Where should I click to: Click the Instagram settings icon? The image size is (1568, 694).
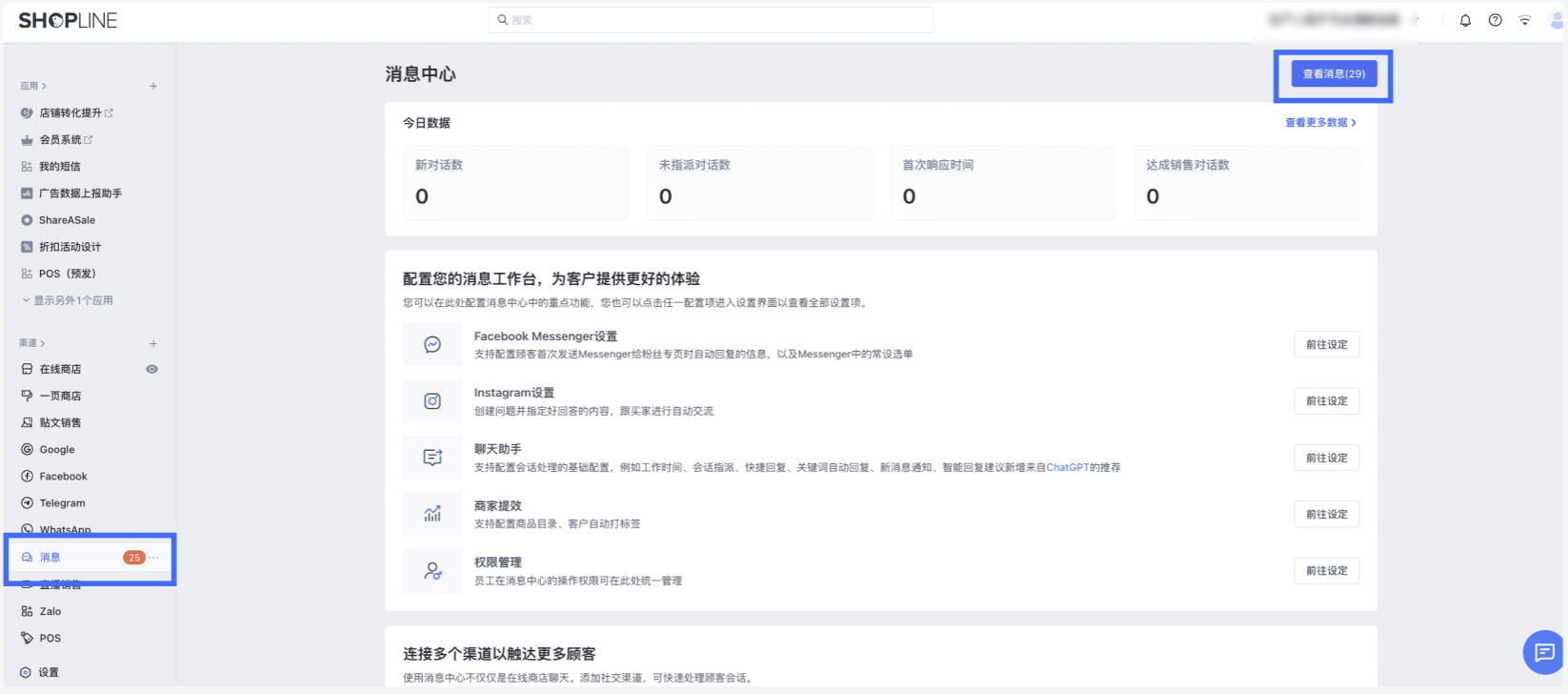coord(432,401)
